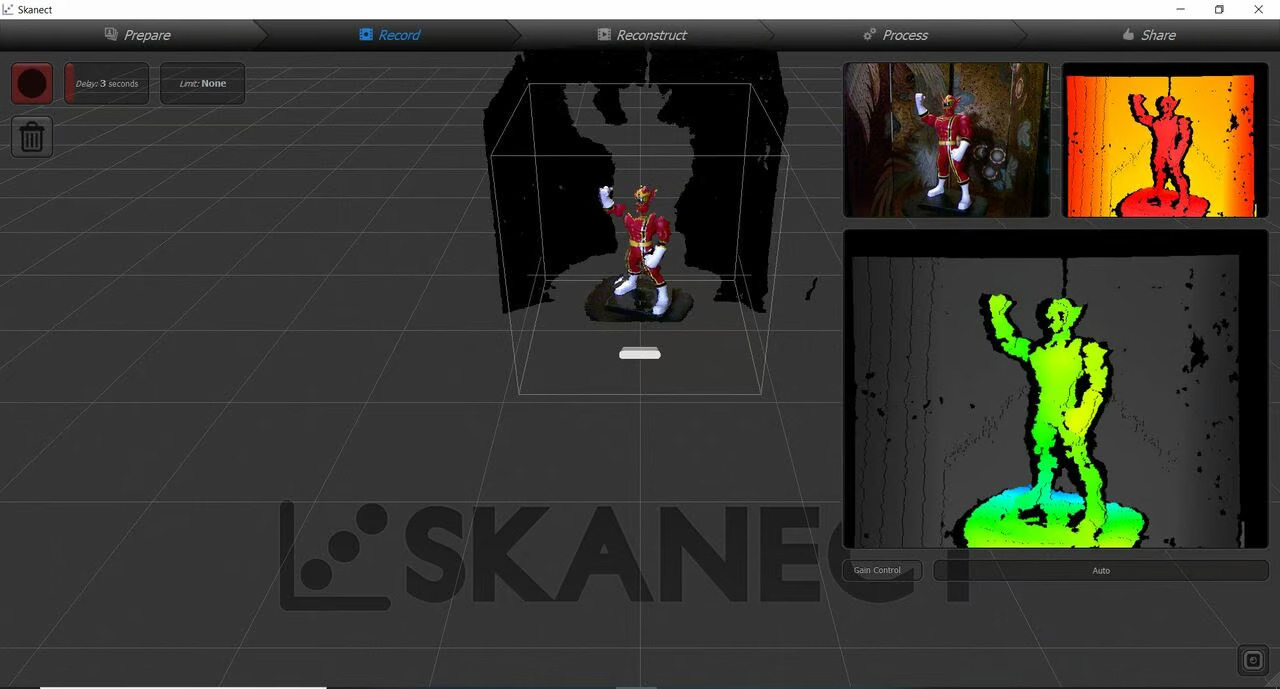This screenshot has width=1280, height=689.
Task: Click the Prepare tab's document icon
Action: pyautogui.click(x=111, y=34)
